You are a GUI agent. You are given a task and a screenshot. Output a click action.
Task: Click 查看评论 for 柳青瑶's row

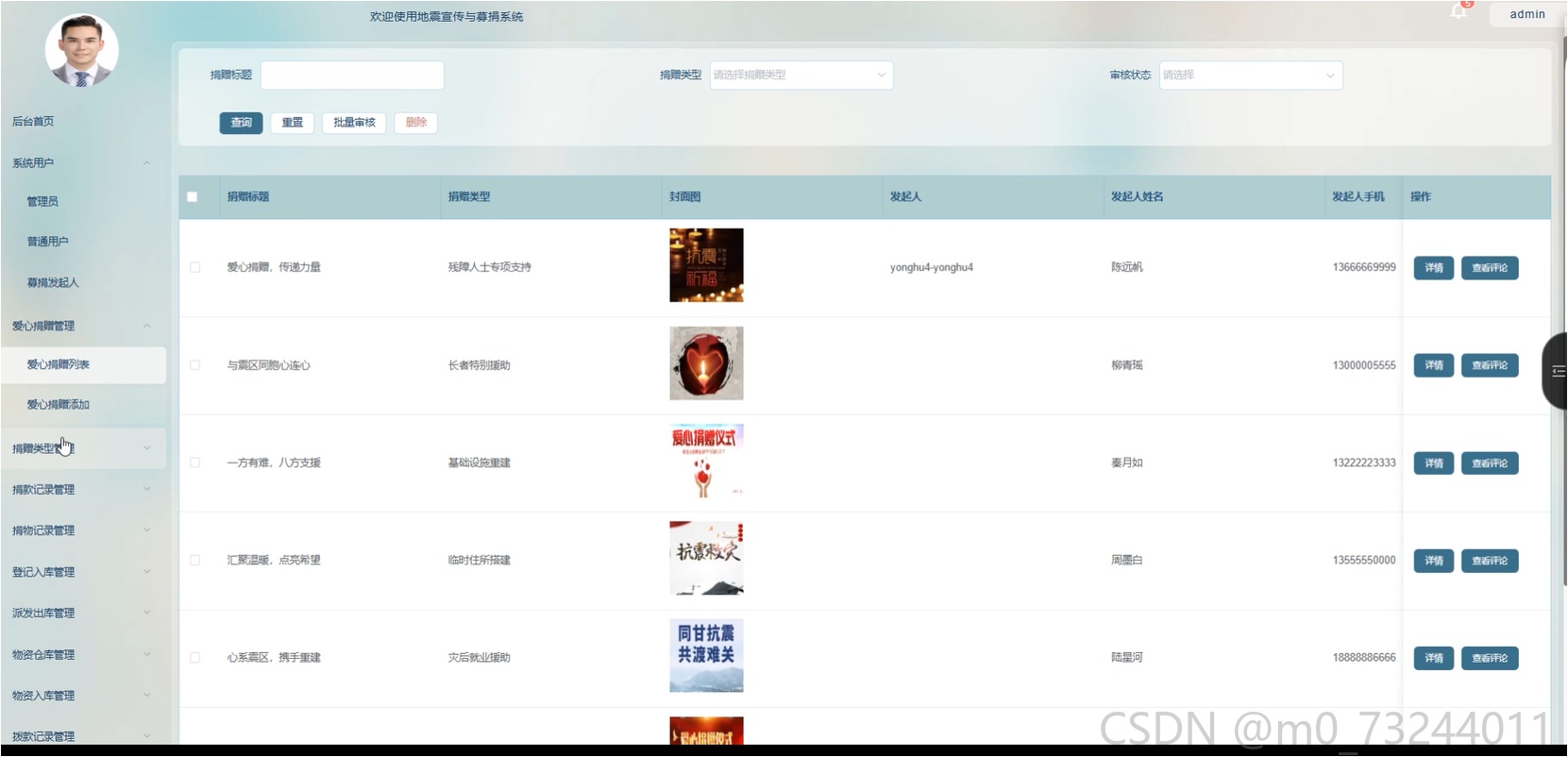[x=1490, y=365]
